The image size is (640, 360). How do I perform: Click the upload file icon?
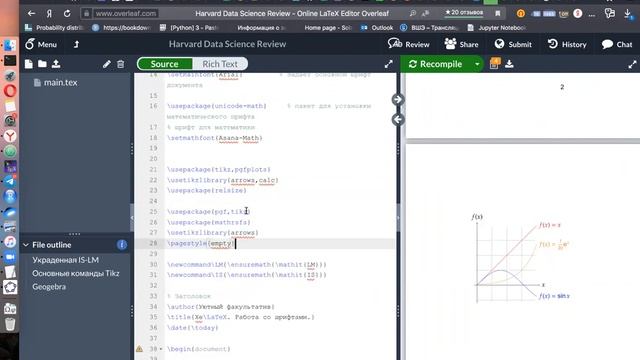pyautogui.click(x=56, y=64)
